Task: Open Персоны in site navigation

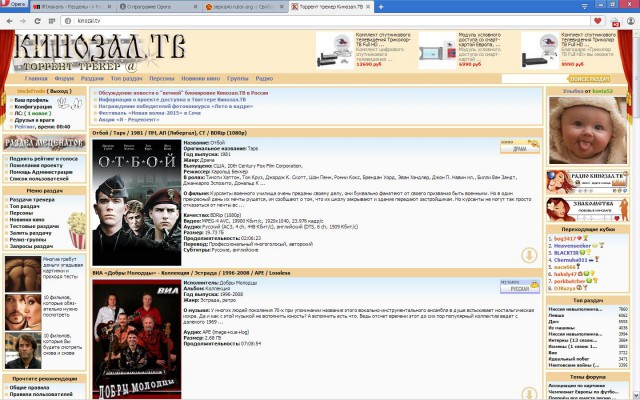Action: click(x=162, y=78)
